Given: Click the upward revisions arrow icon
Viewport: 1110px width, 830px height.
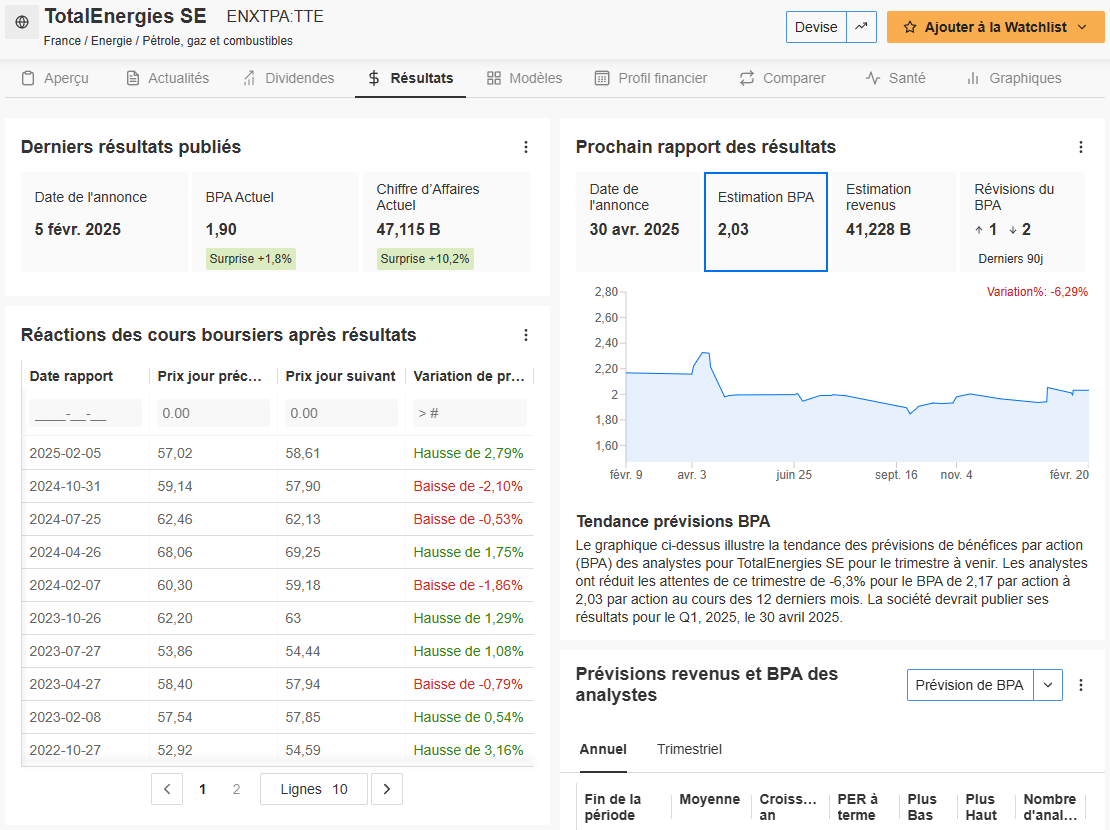Looking at the screenshot, I should click(979, 229).
